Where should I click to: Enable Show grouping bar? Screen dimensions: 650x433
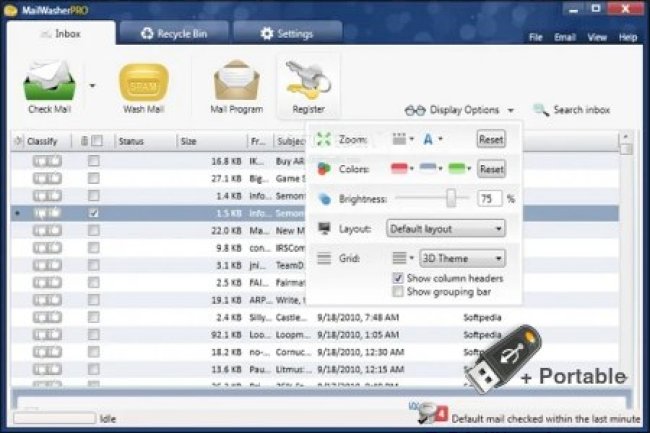(x=398, y=292)
